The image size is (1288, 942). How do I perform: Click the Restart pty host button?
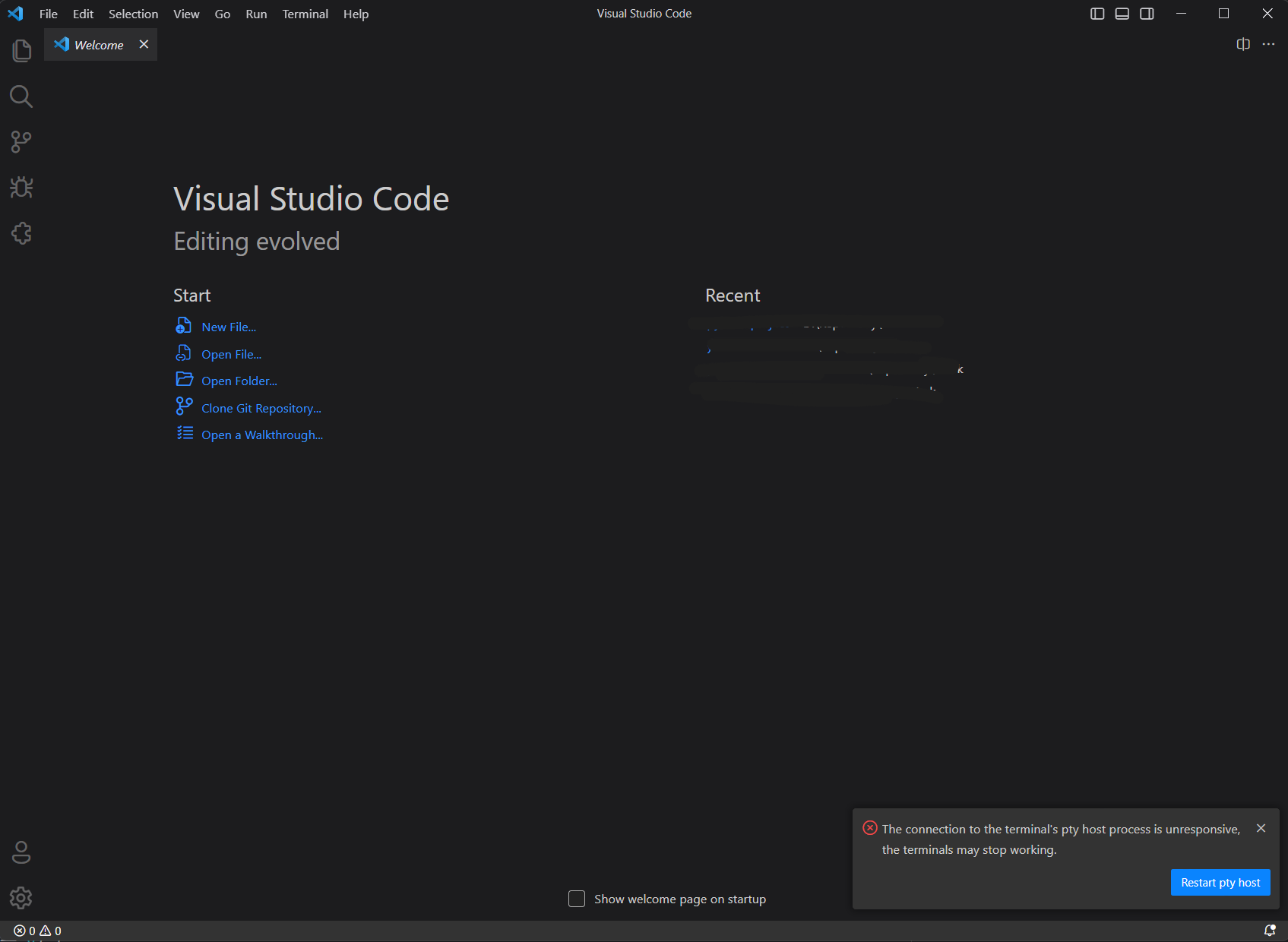1220,882
